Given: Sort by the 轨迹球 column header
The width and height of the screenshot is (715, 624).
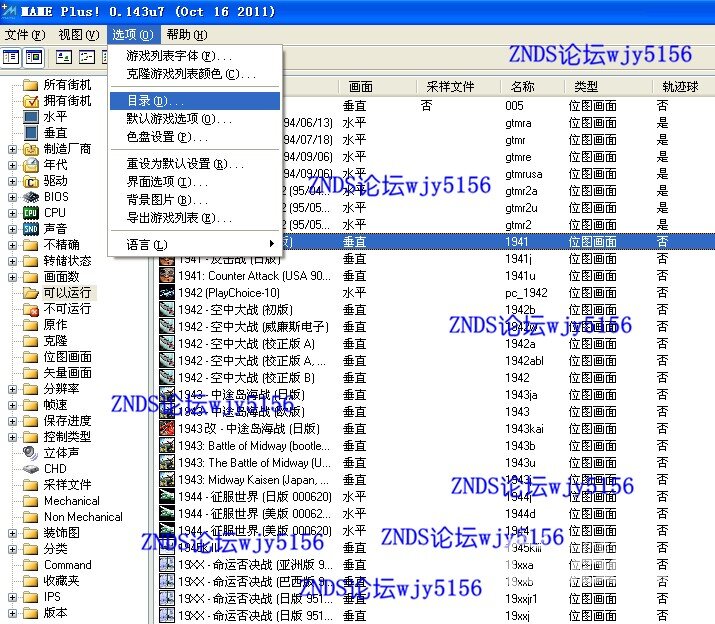Looking at the screenshot, I should (682, 87).
